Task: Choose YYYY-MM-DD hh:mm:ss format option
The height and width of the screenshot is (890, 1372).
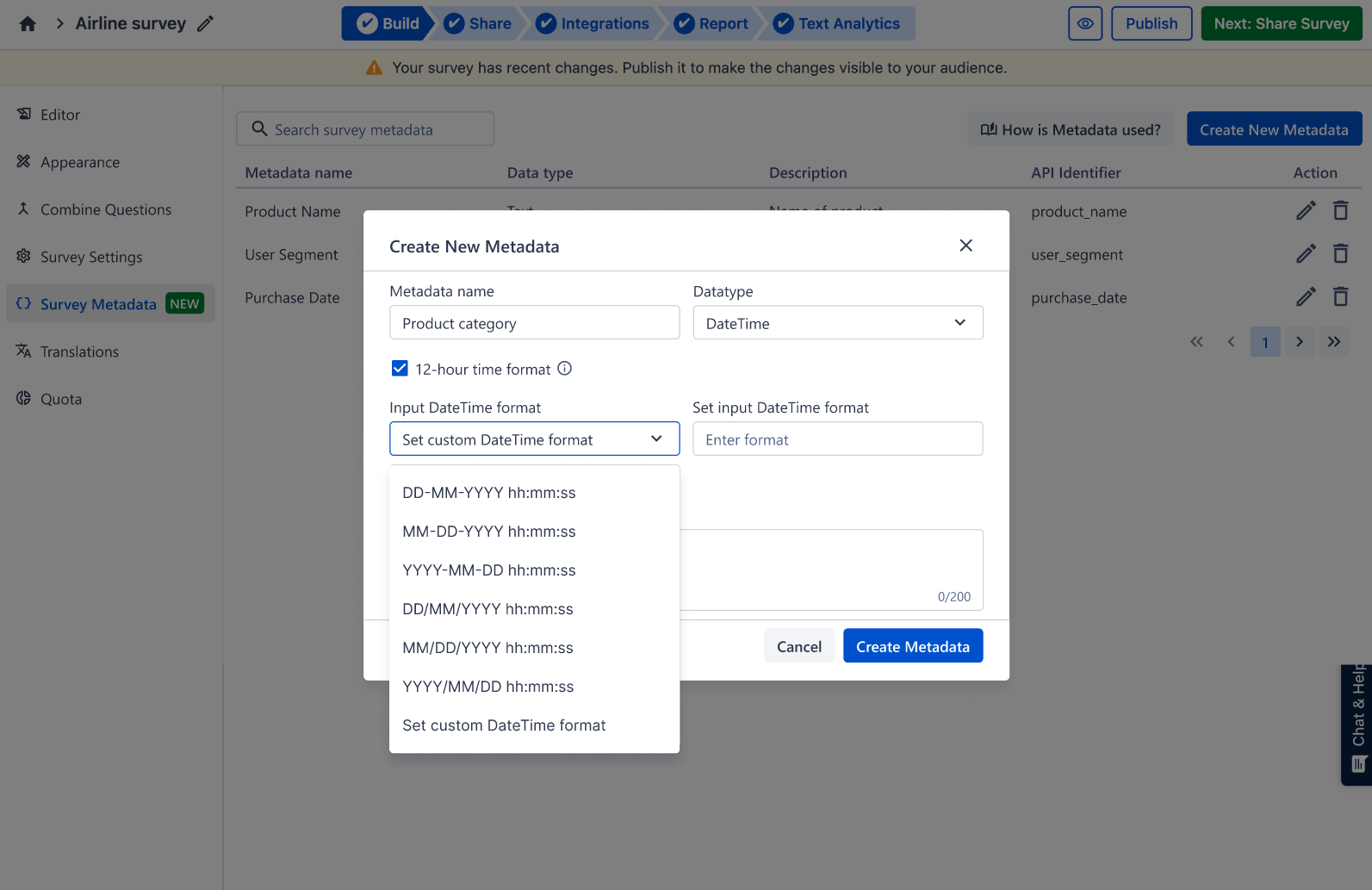Action: point(489,570)
